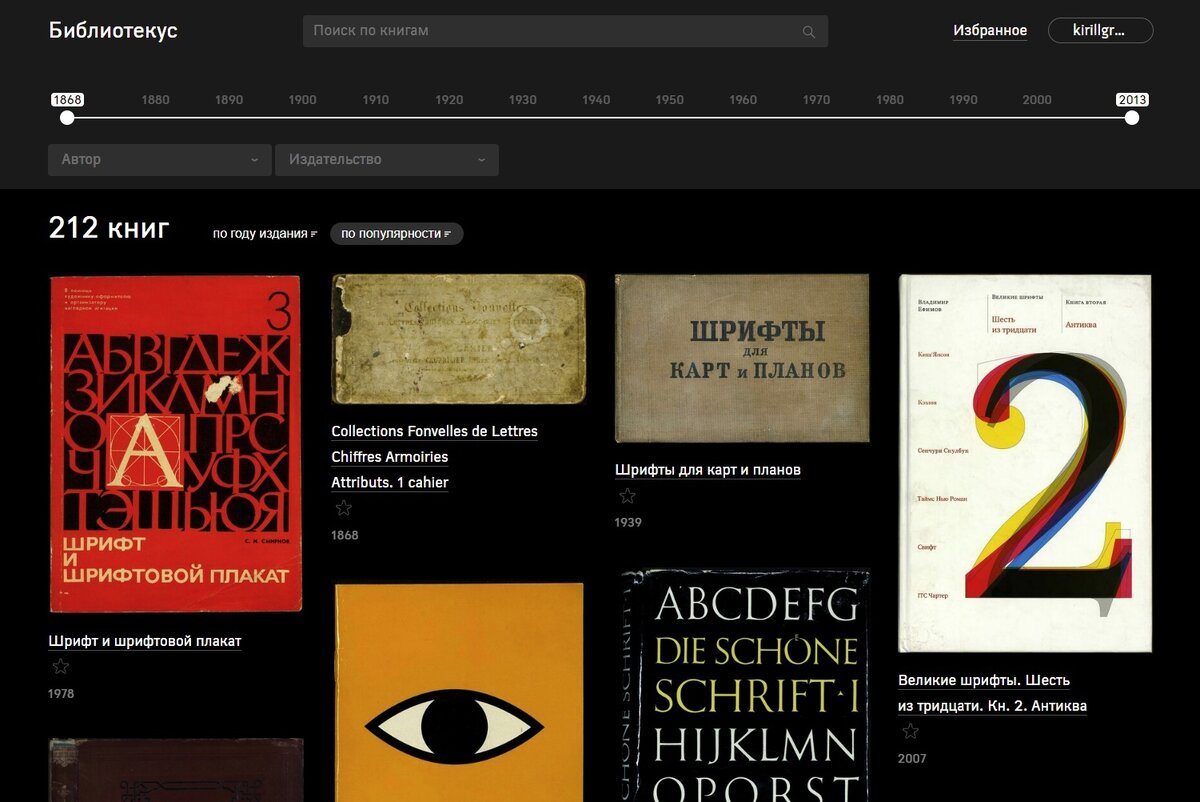Focus the 'Поиск по книгам' search field
The height and width of the screenshot is (802, 1200).
click(565, 31)
